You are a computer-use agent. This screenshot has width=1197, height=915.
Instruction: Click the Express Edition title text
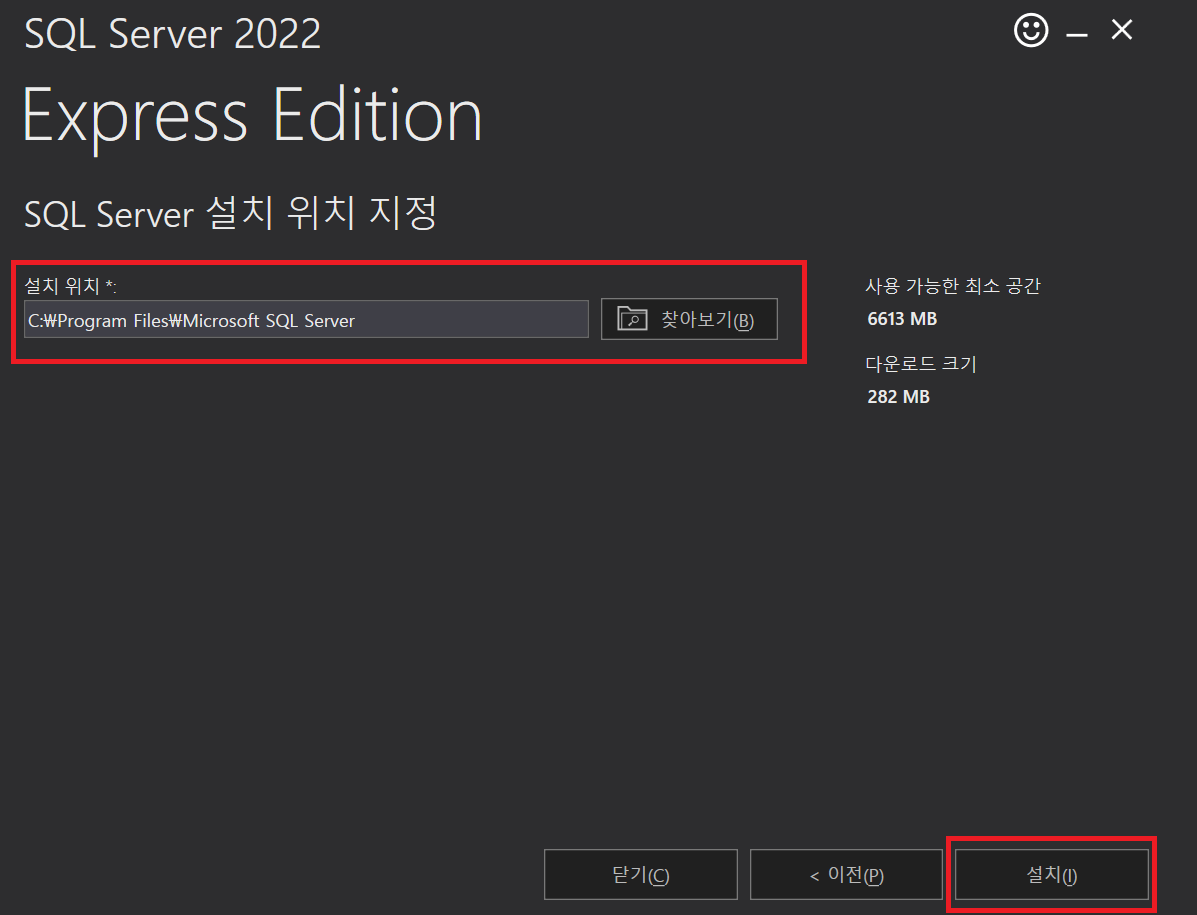coord(253,117)
